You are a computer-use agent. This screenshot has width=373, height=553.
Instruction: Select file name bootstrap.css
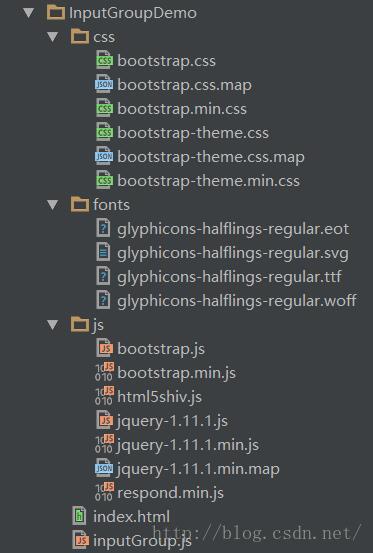tap(166, 61)
